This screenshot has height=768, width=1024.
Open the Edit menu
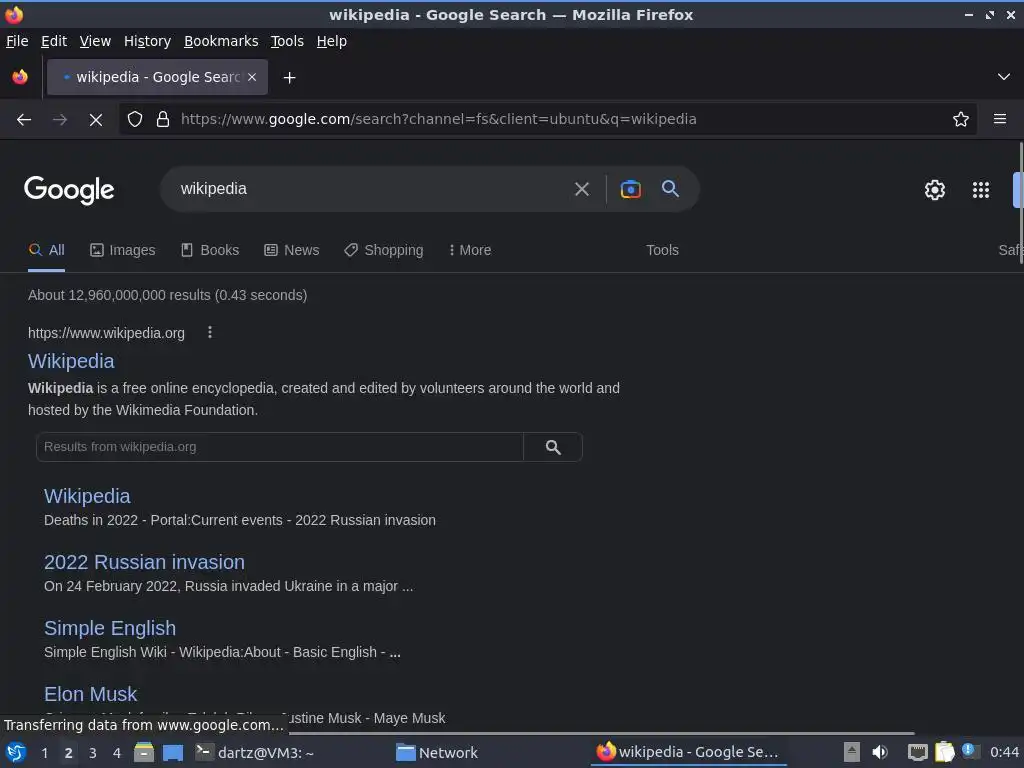[x=54, y=41]
